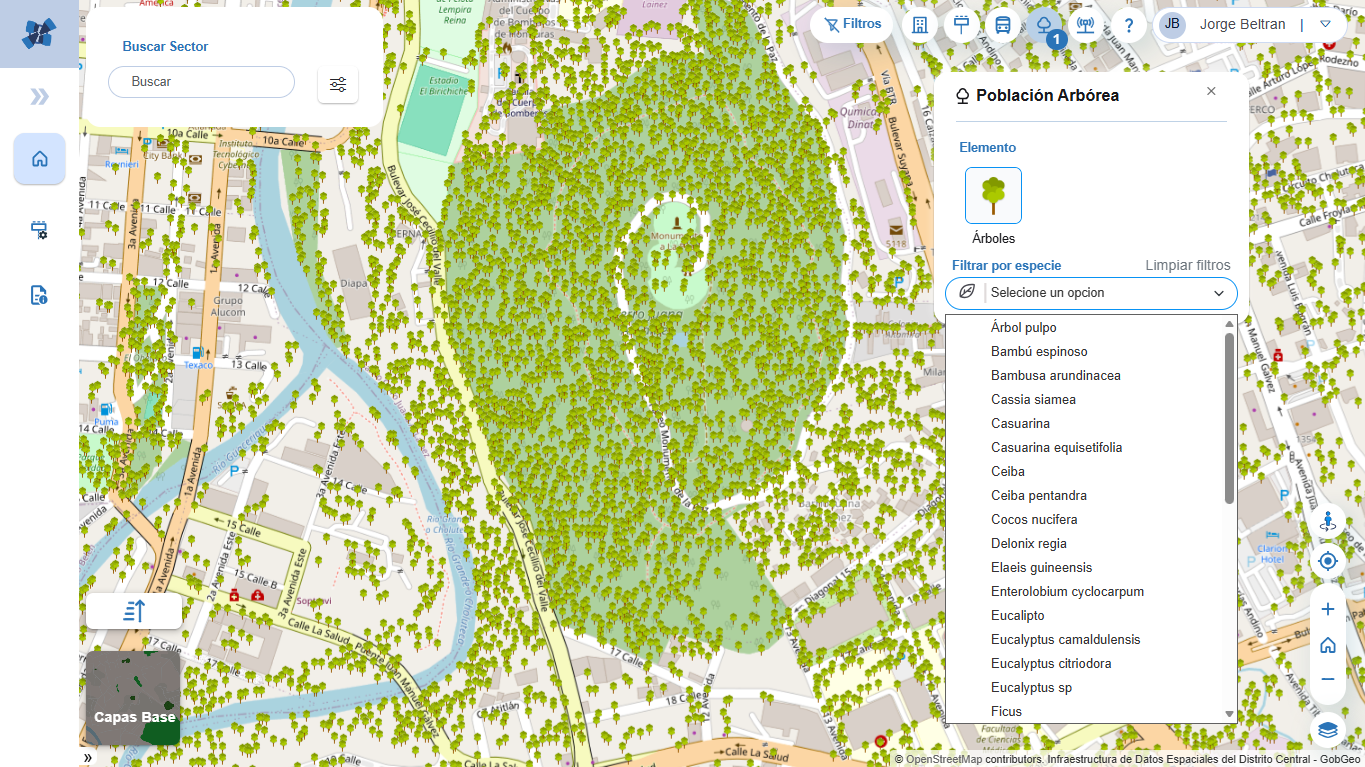Image resolution: width=1365 pixels, height=767 pixels.
Task: Open the street view pegman icon
Action: coord(1328,521)
